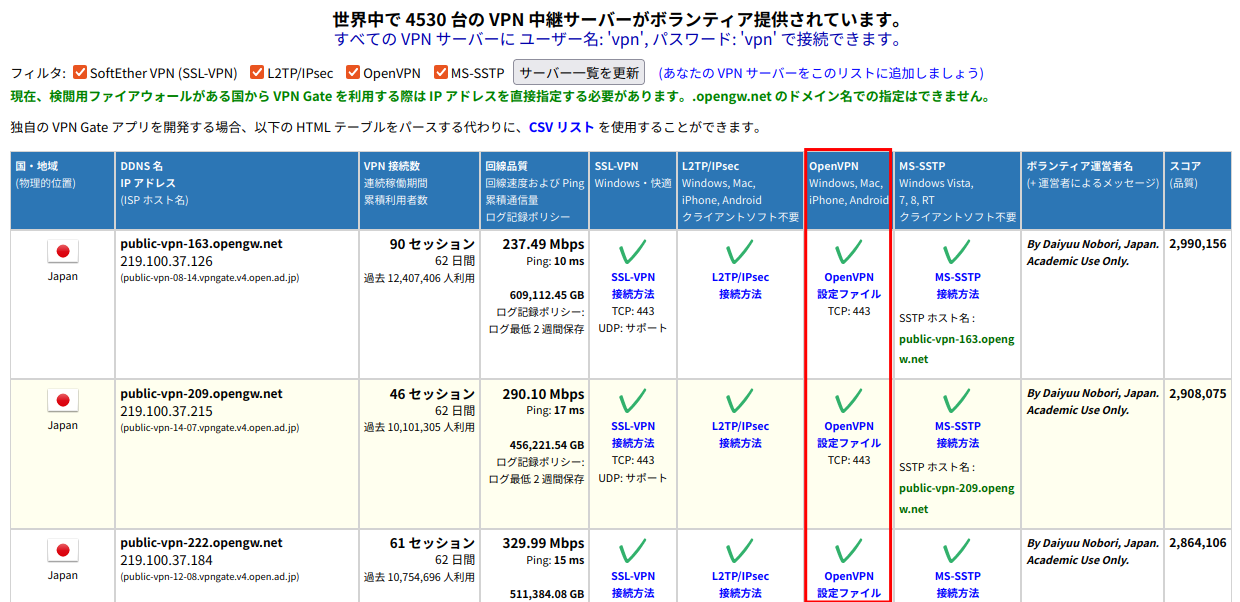Click the スコア column header

(1185, 166)
